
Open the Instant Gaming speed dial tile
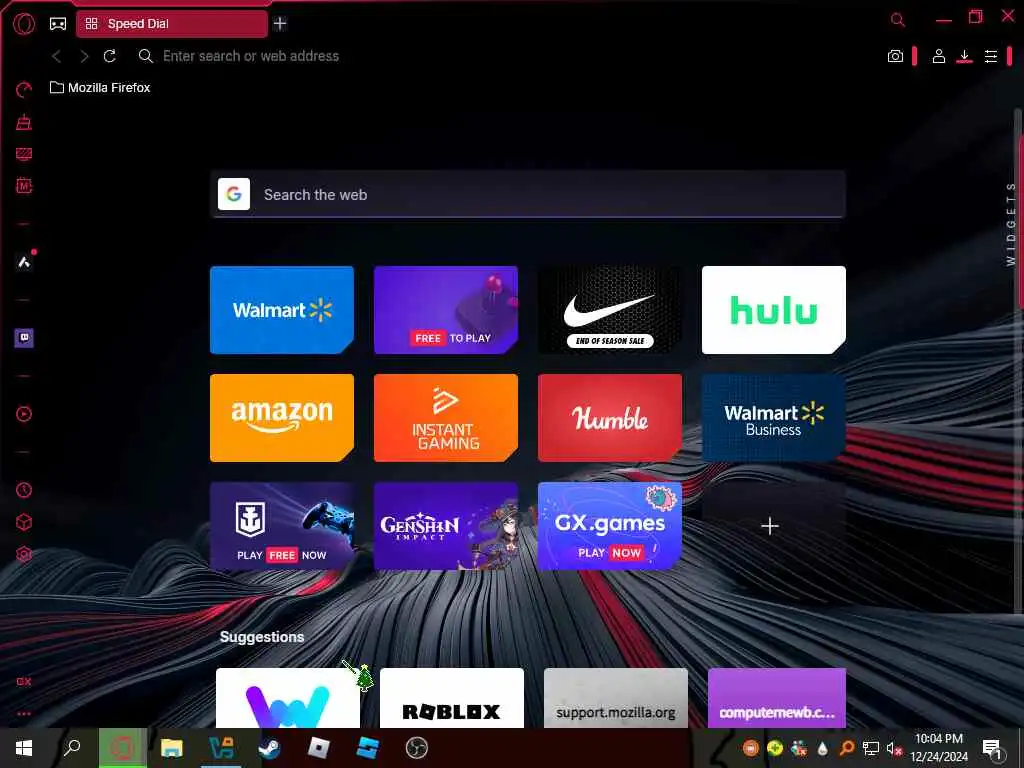click(x=445, y=418)
